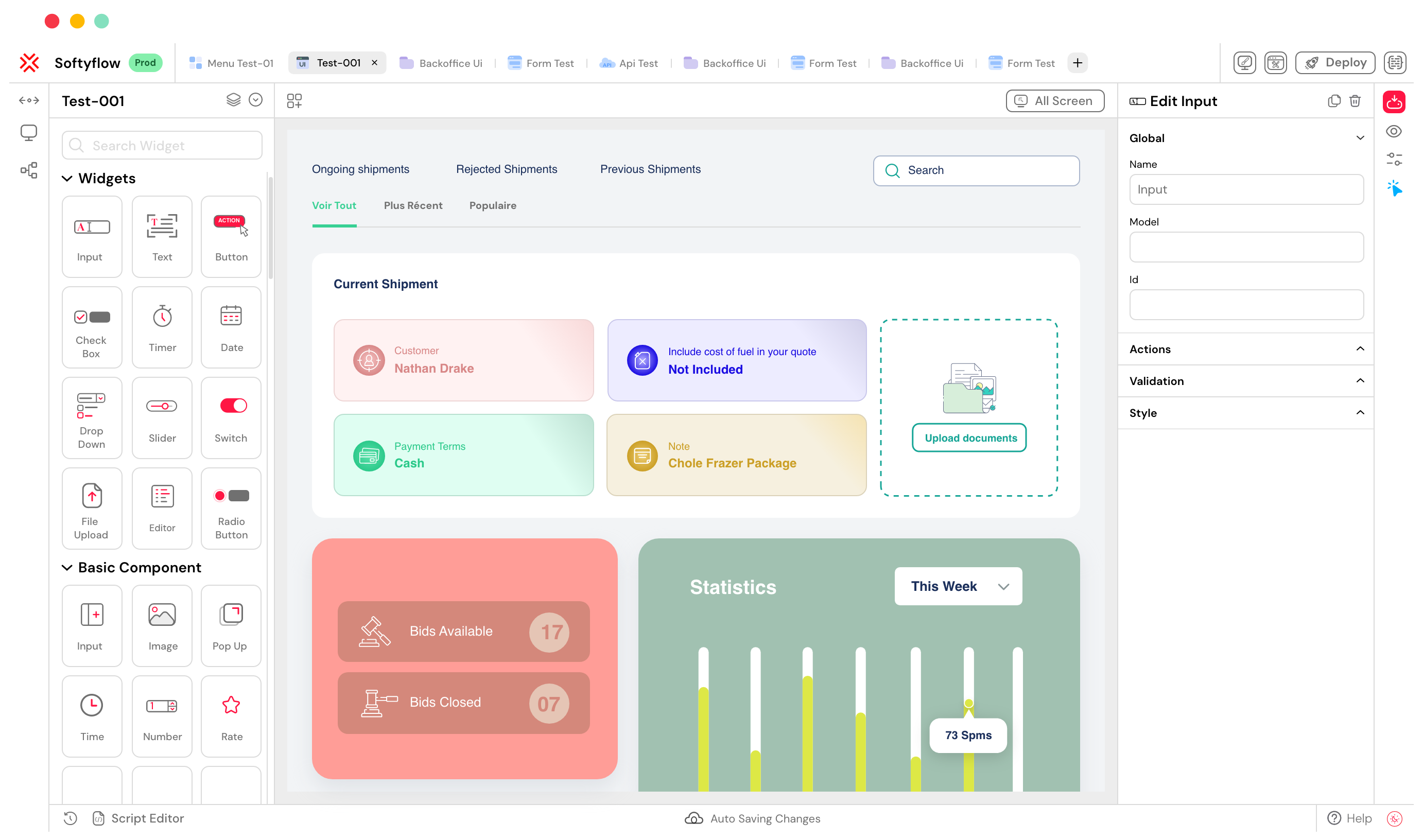Screen dimensions: 1423x840
Task: Switch to Rejected Shipments tab
Action: [x=506, y=168]
